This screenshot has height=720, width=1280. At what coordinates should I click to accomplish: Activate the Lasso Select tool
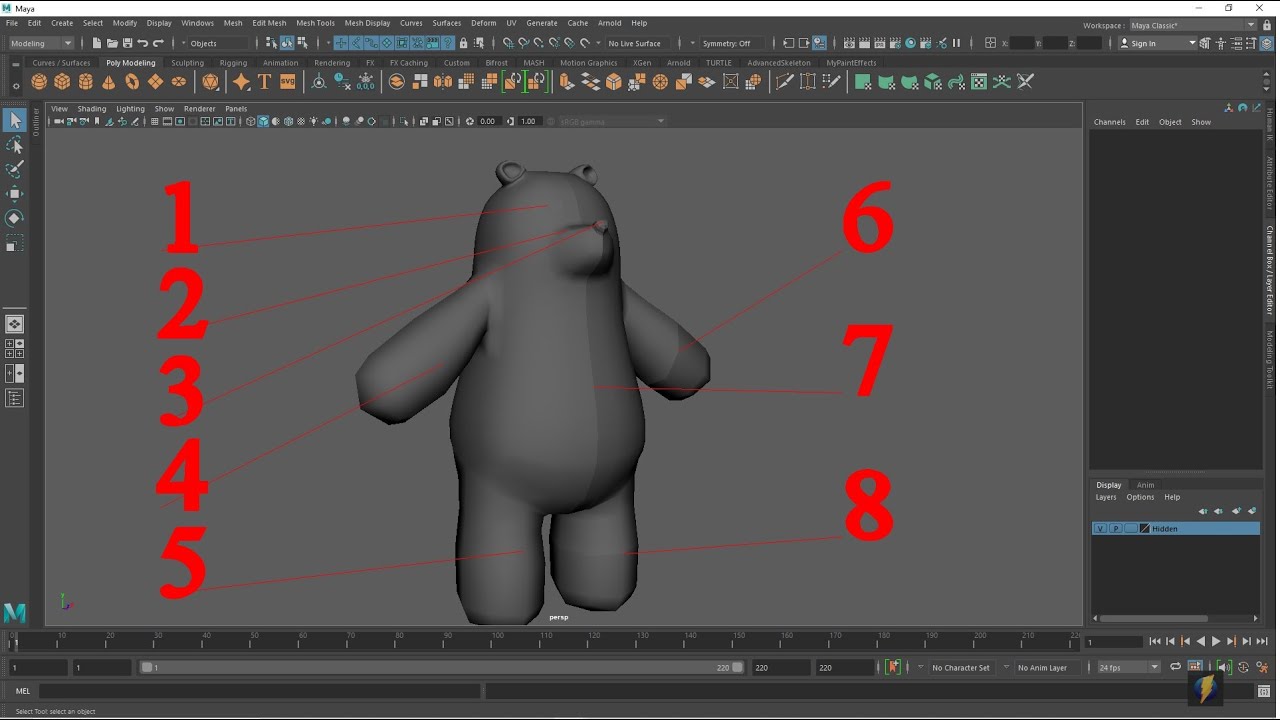14,145
